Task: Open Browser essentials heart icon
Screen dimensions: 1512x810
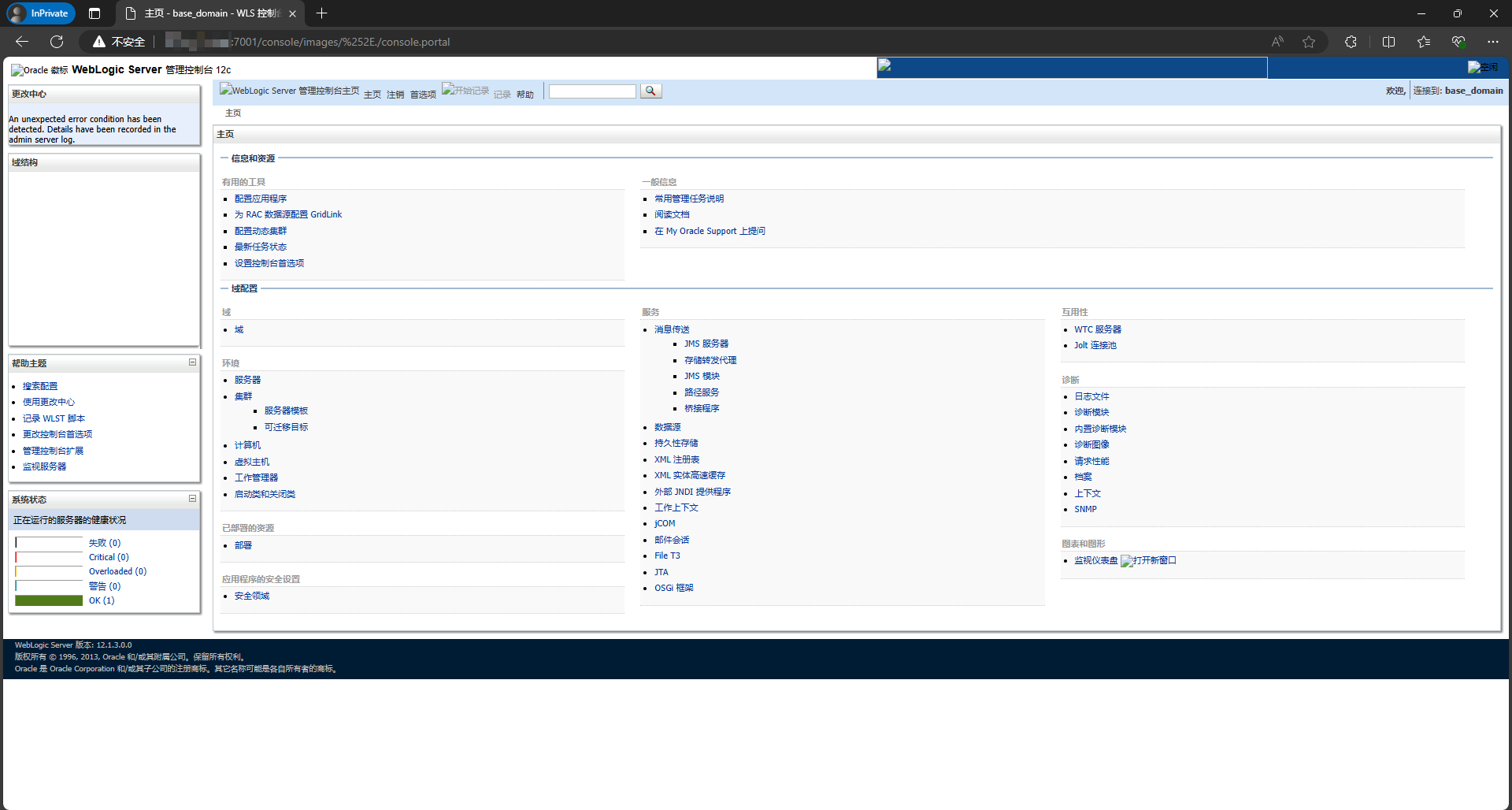Action: (1458, 42)
